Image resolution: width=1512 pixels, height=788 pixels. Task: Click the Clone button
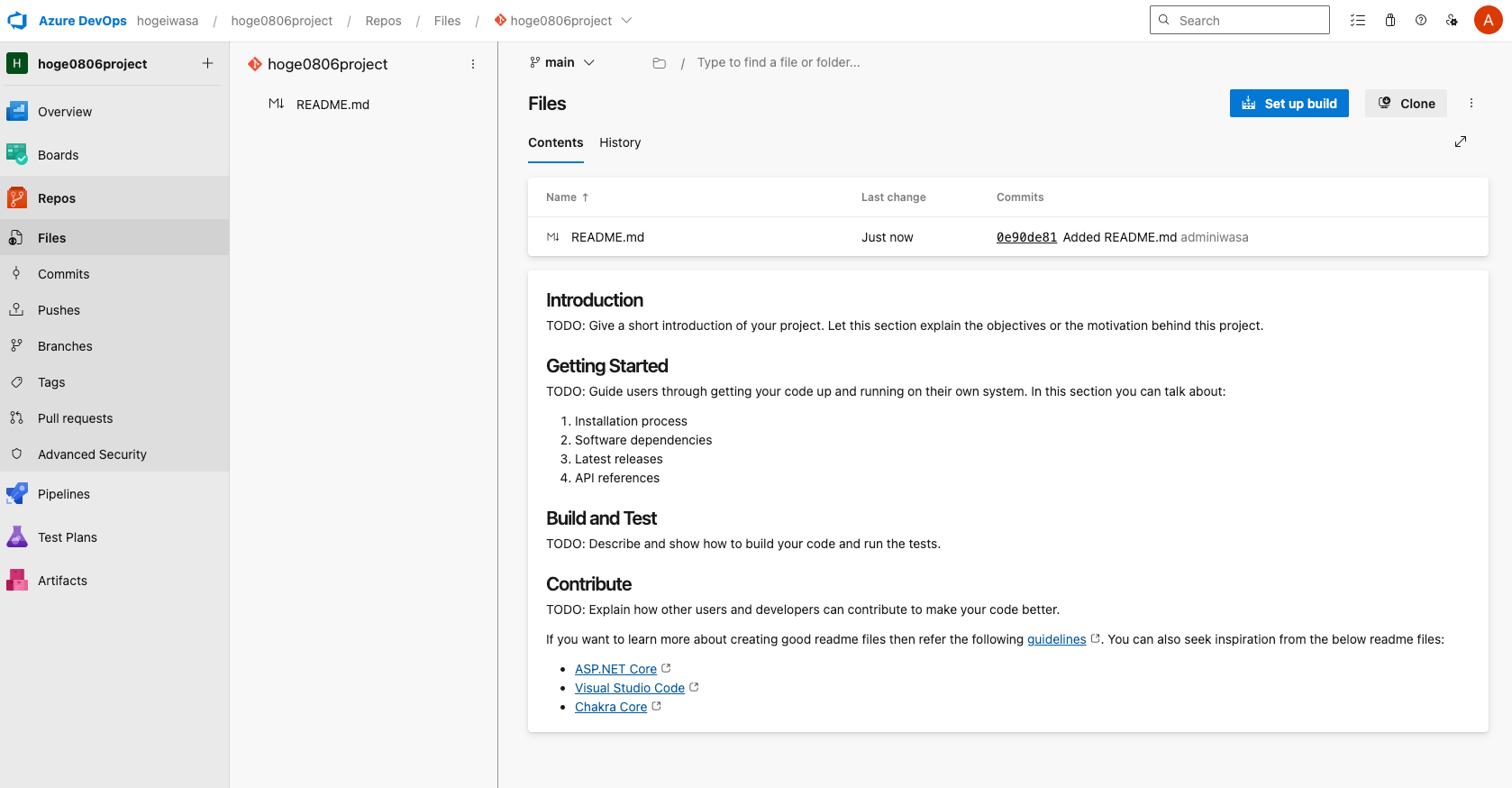point(1406,103)
